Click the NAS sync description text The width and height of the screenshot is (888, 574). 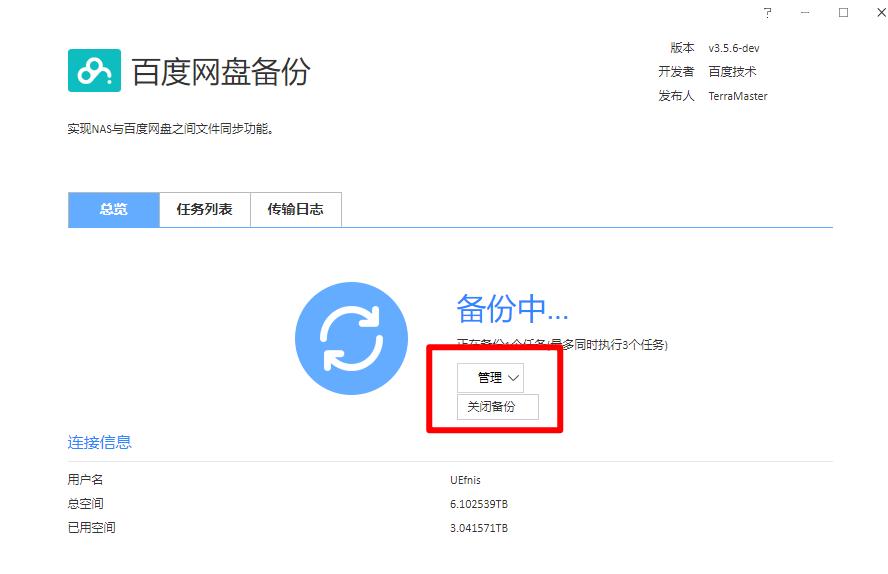pos(170,129)
